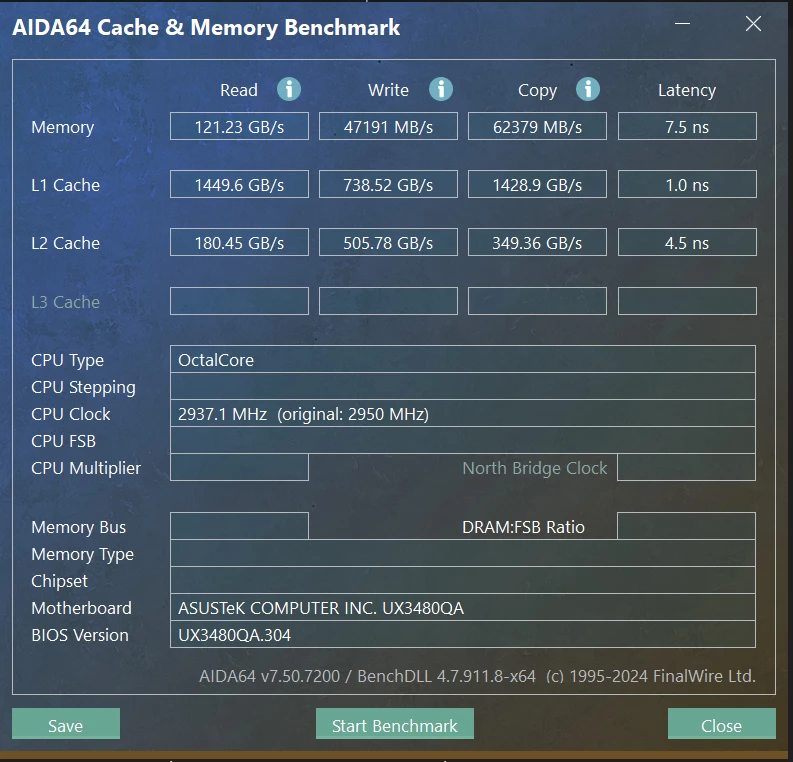Select the Memory copy value 62379 MB/s
Screen dimensions: 793x762
pos(537,126)
